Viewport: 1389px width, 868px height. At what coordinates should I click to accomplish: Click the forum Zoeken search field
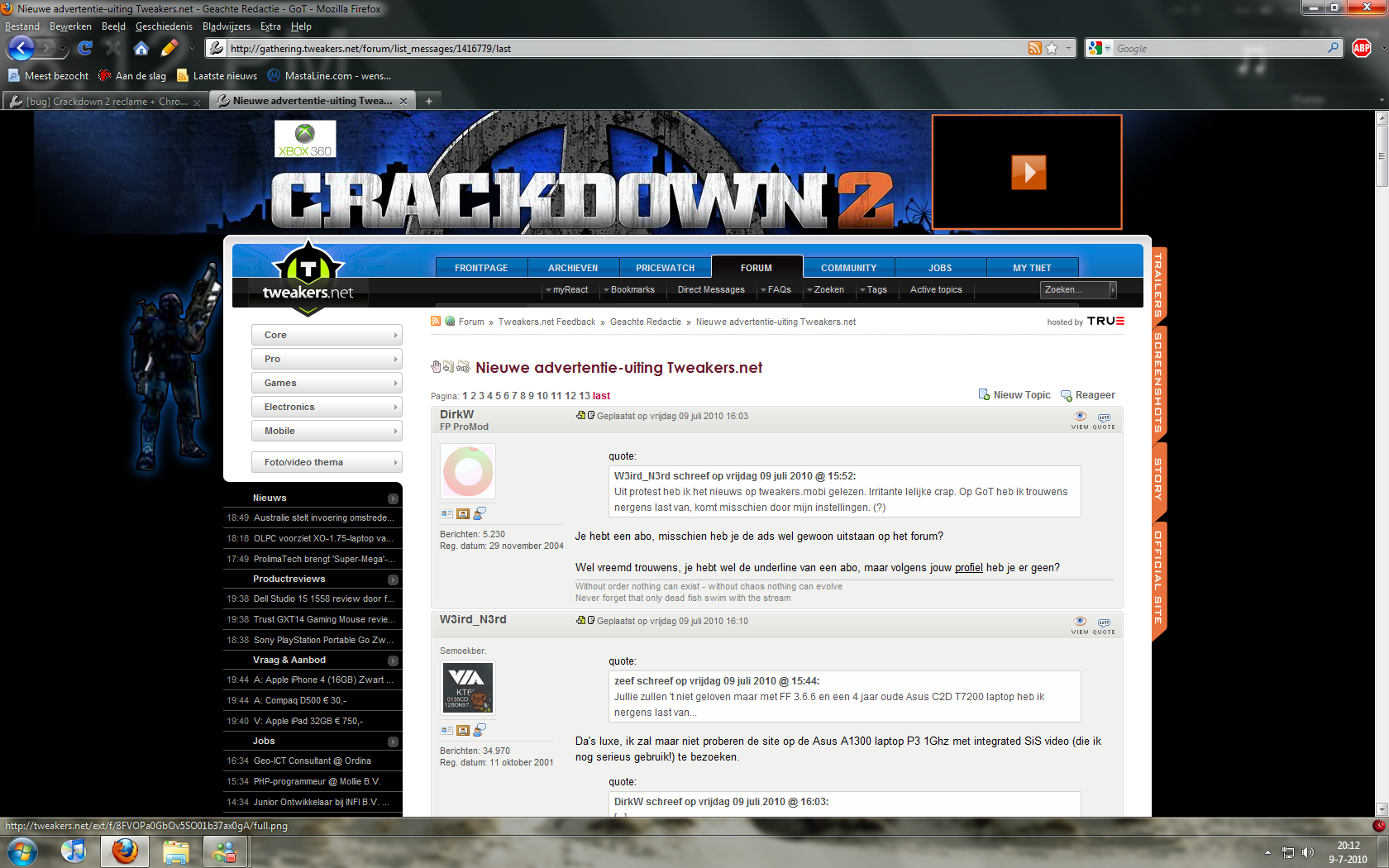pos(1074,290)
